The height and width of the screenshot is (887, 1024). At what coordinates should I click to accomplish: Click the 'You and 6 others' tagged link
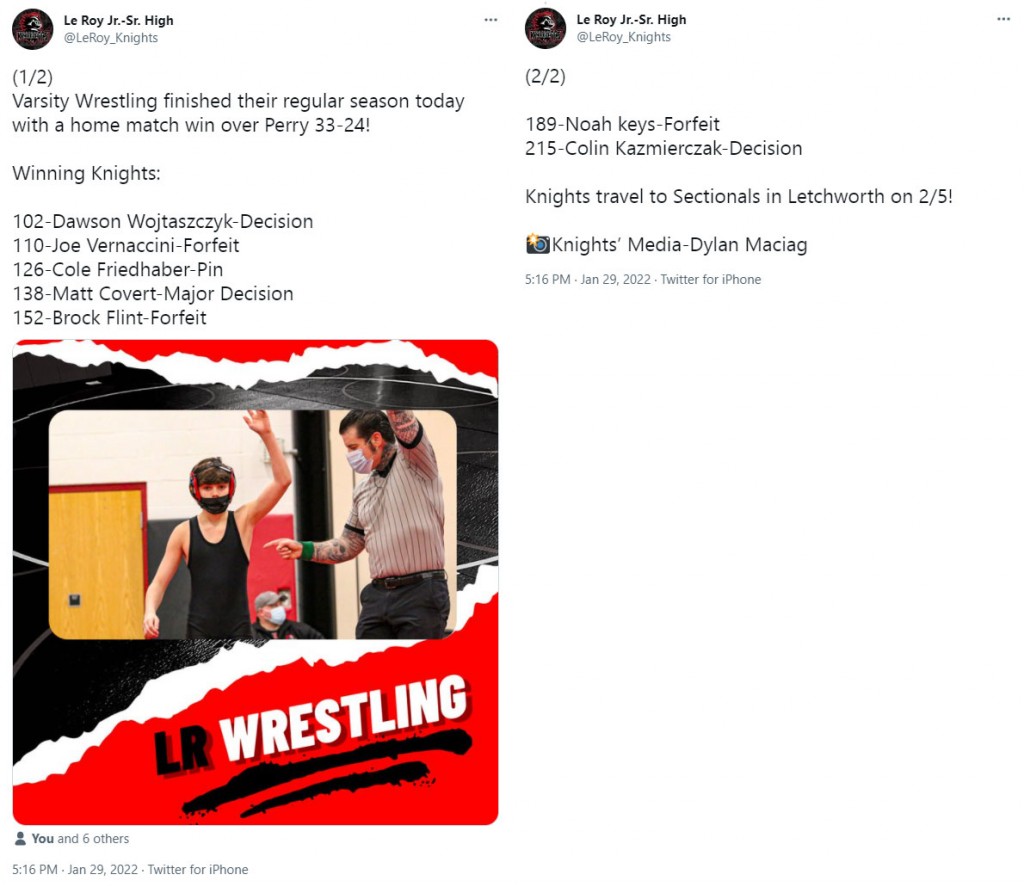point(80,838)
